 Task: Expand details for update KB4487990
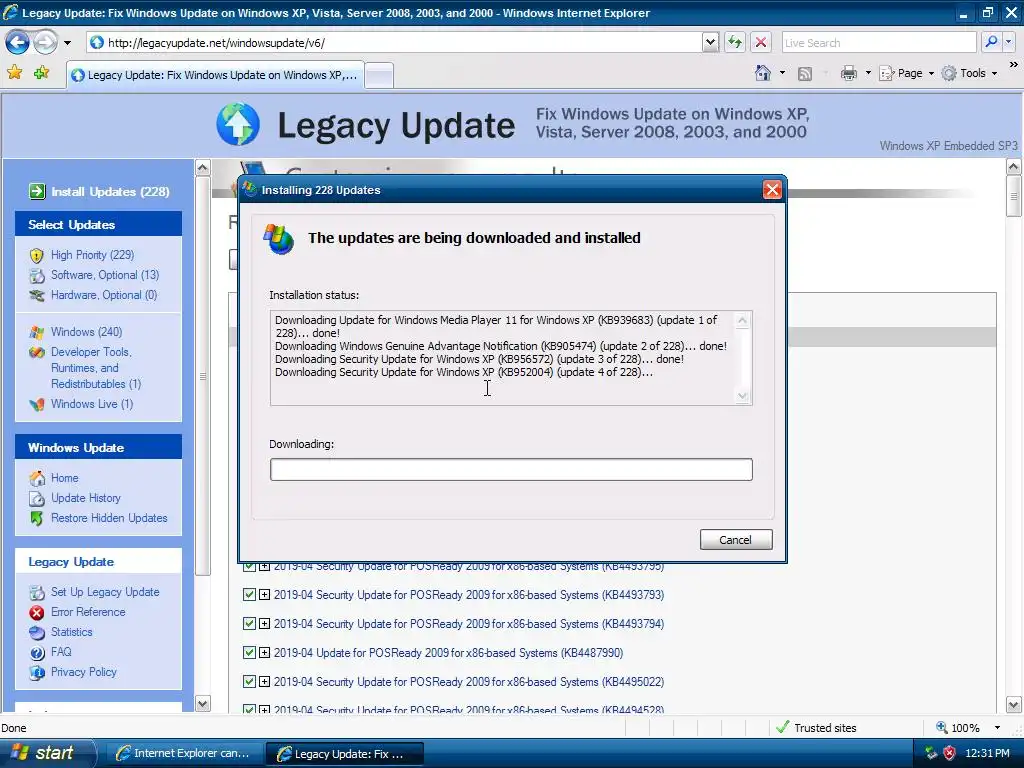[x=264, y=652]
